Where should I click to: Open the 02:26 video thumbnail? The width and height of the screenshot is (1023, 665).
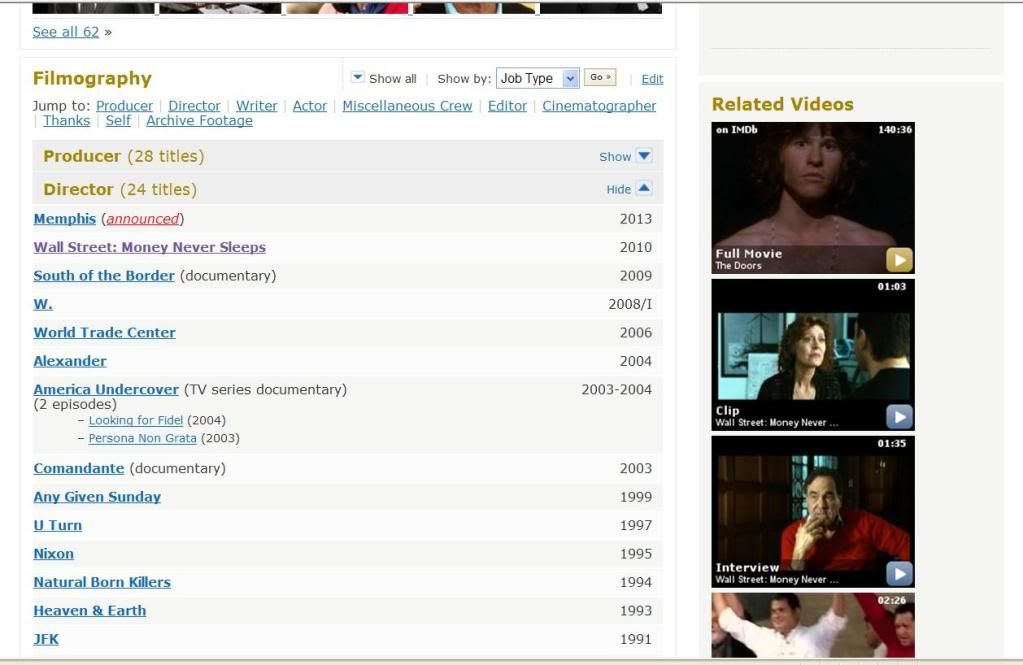point(813,625)
